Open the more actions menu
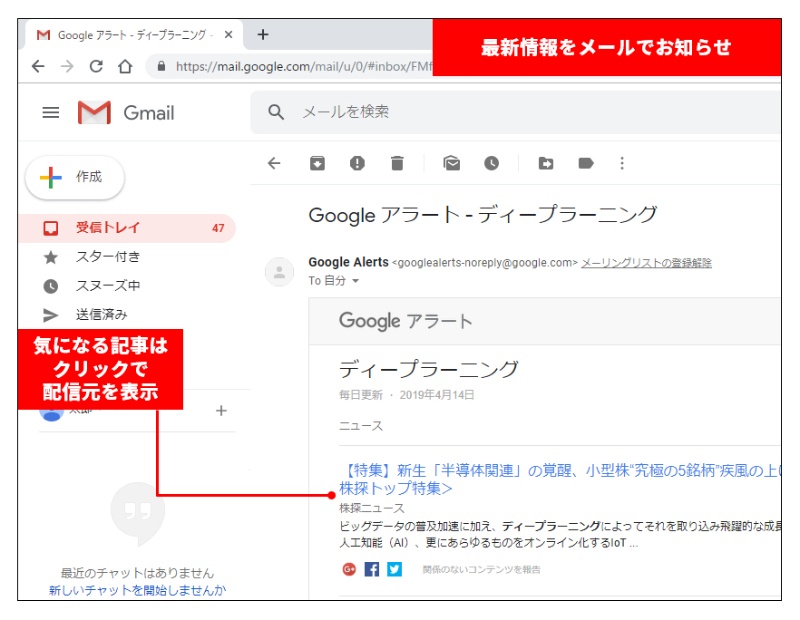The image size is (800, 620). tap(622, 158)
